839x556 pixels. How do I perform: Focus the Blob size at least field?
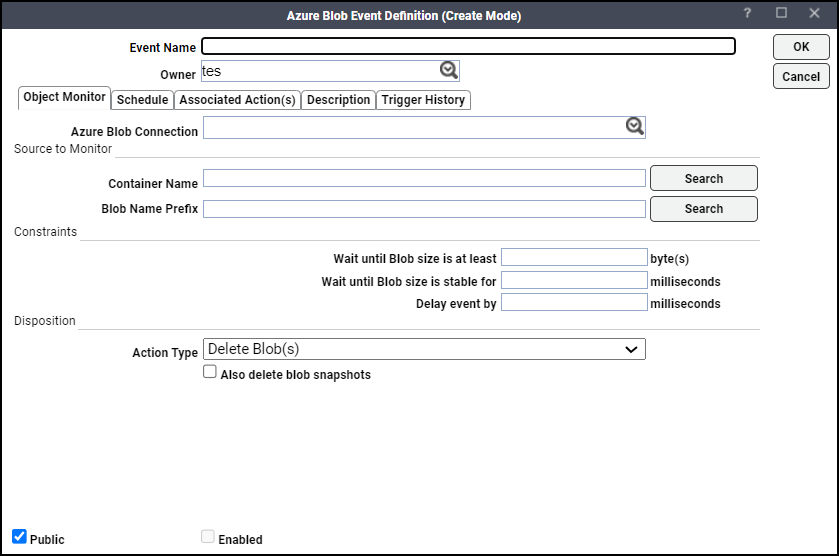(574, 257)
